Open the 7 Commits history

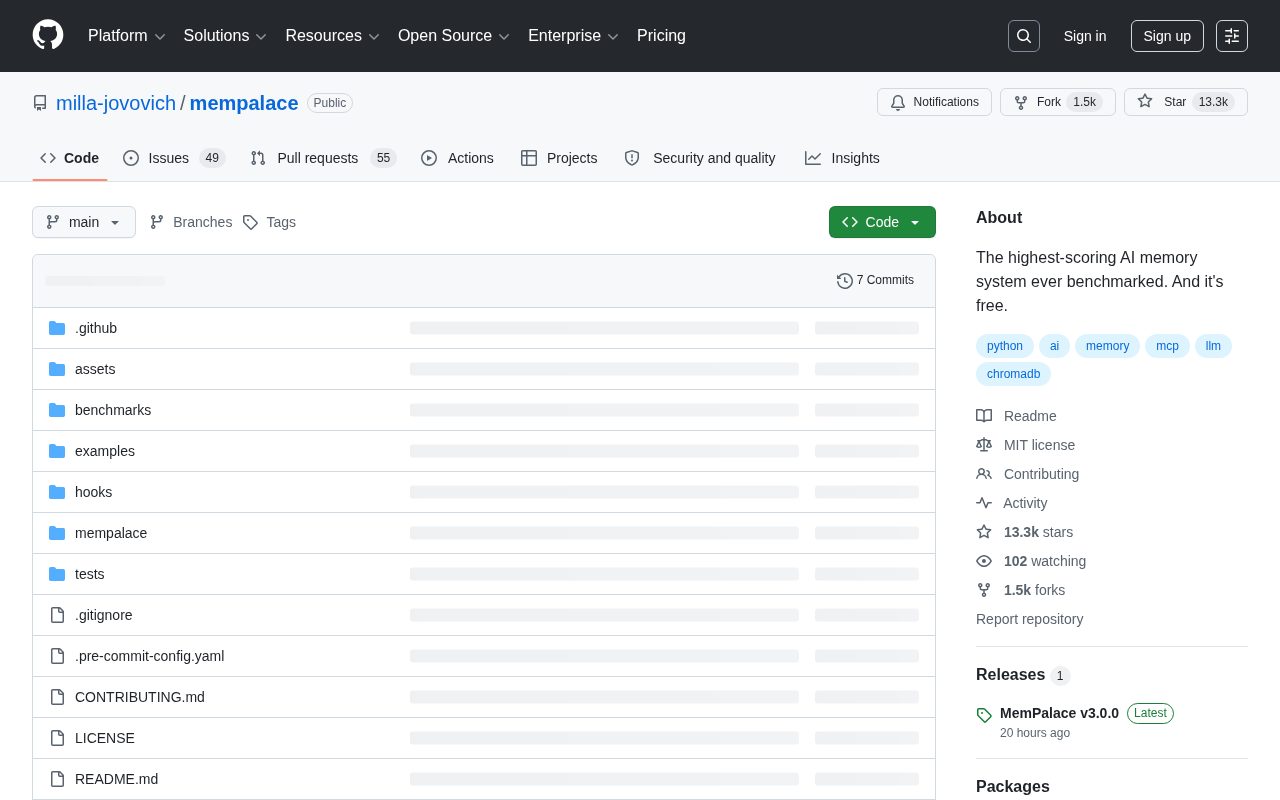[876, 280]
